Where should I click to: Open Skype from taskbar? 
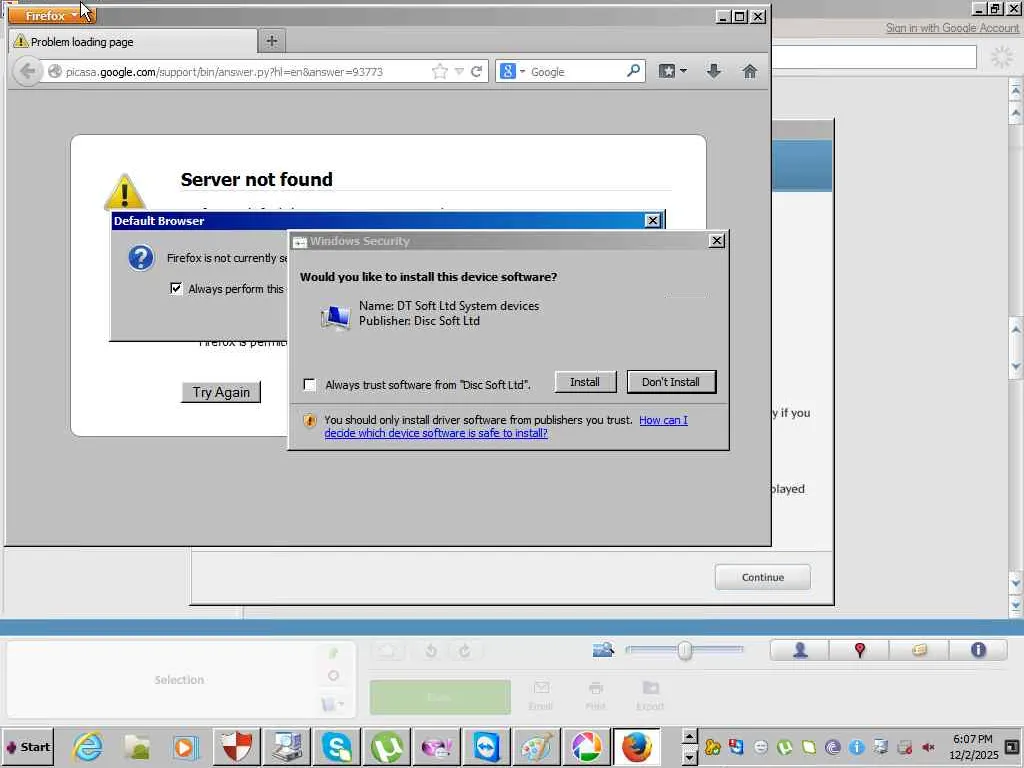[x=337, y=746]
